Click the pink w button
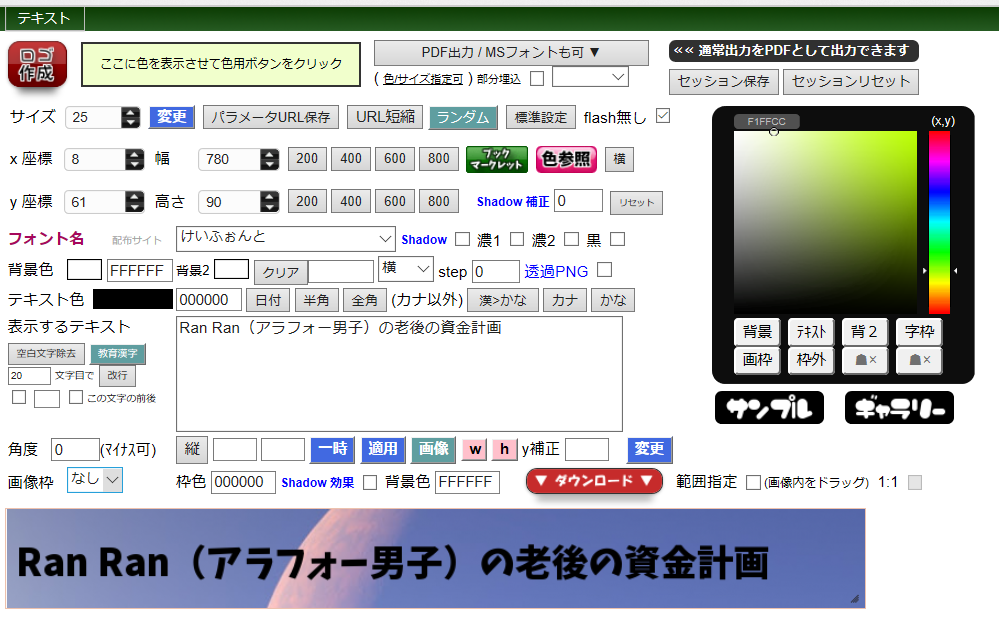This screenshot has height=629, width=999. click(475, 449)
